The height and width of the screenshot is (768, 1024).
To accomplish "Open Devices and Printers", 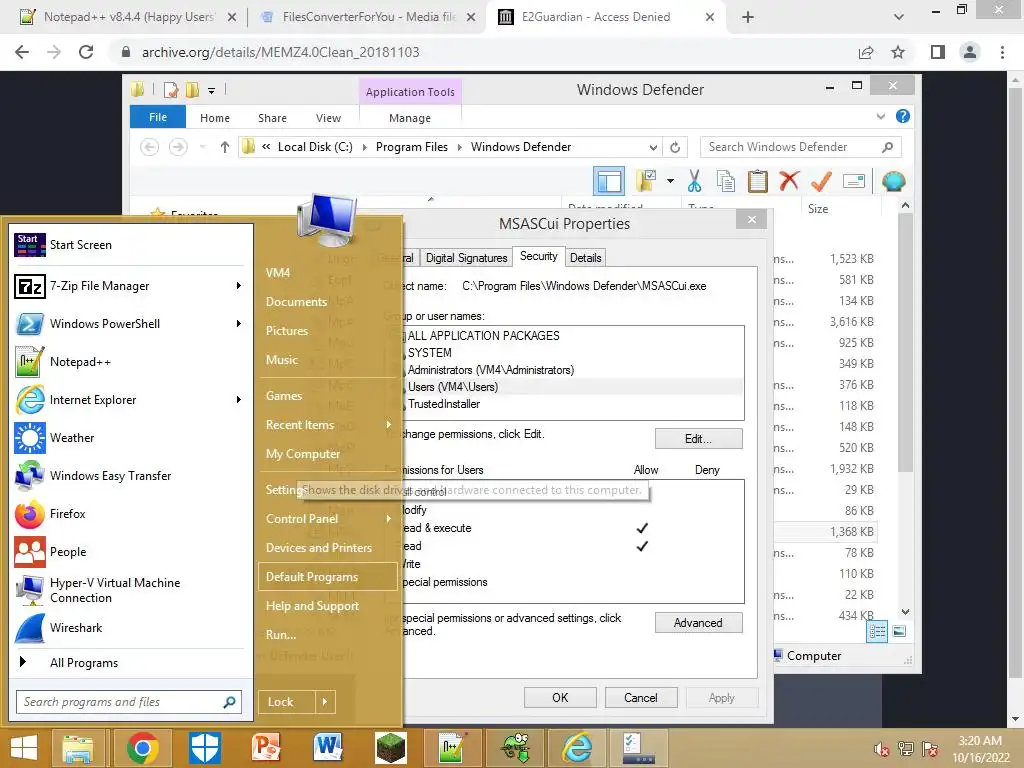I will point(328,547).
